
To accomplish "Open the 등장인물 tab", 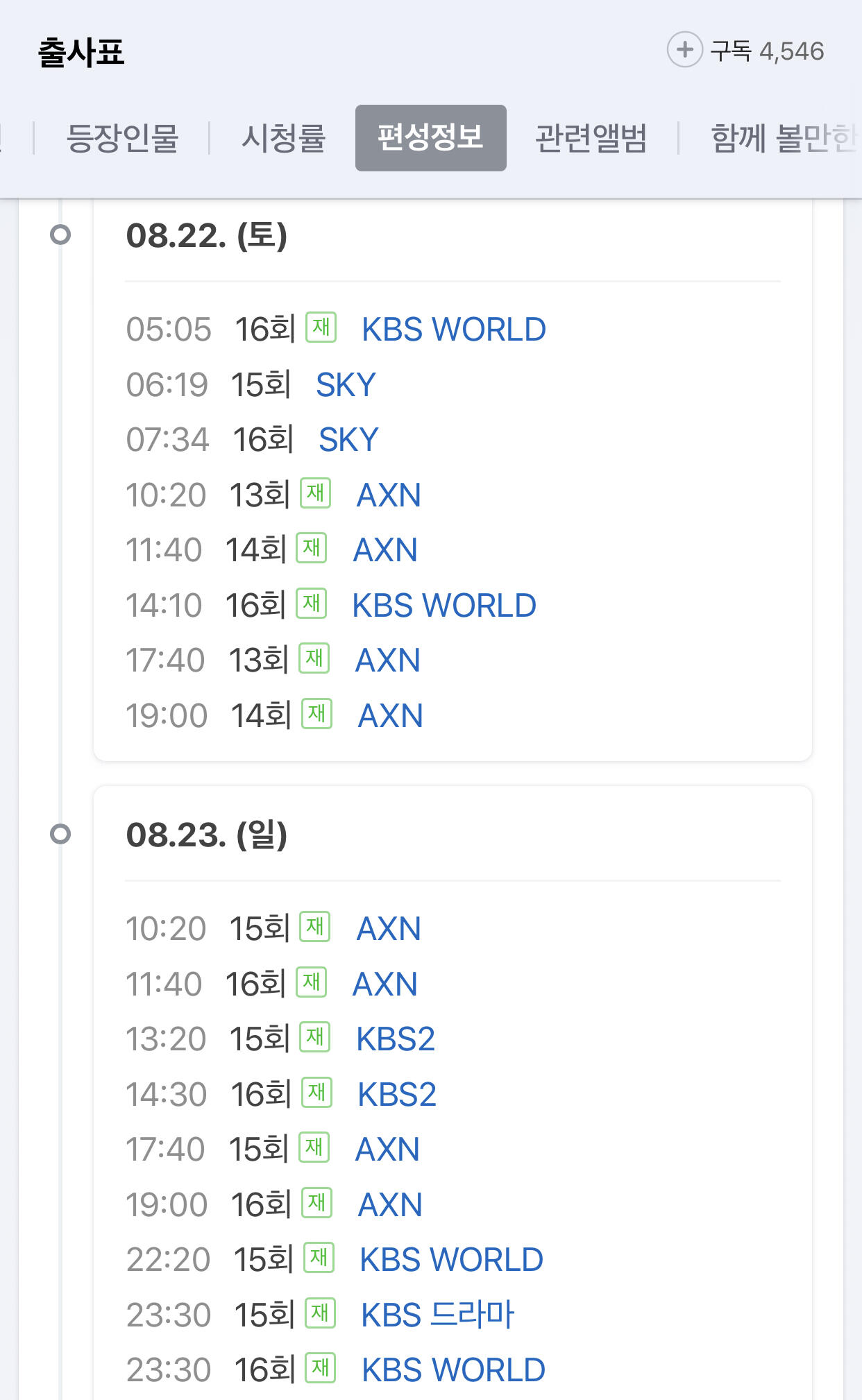I will [x=122, y=137].
